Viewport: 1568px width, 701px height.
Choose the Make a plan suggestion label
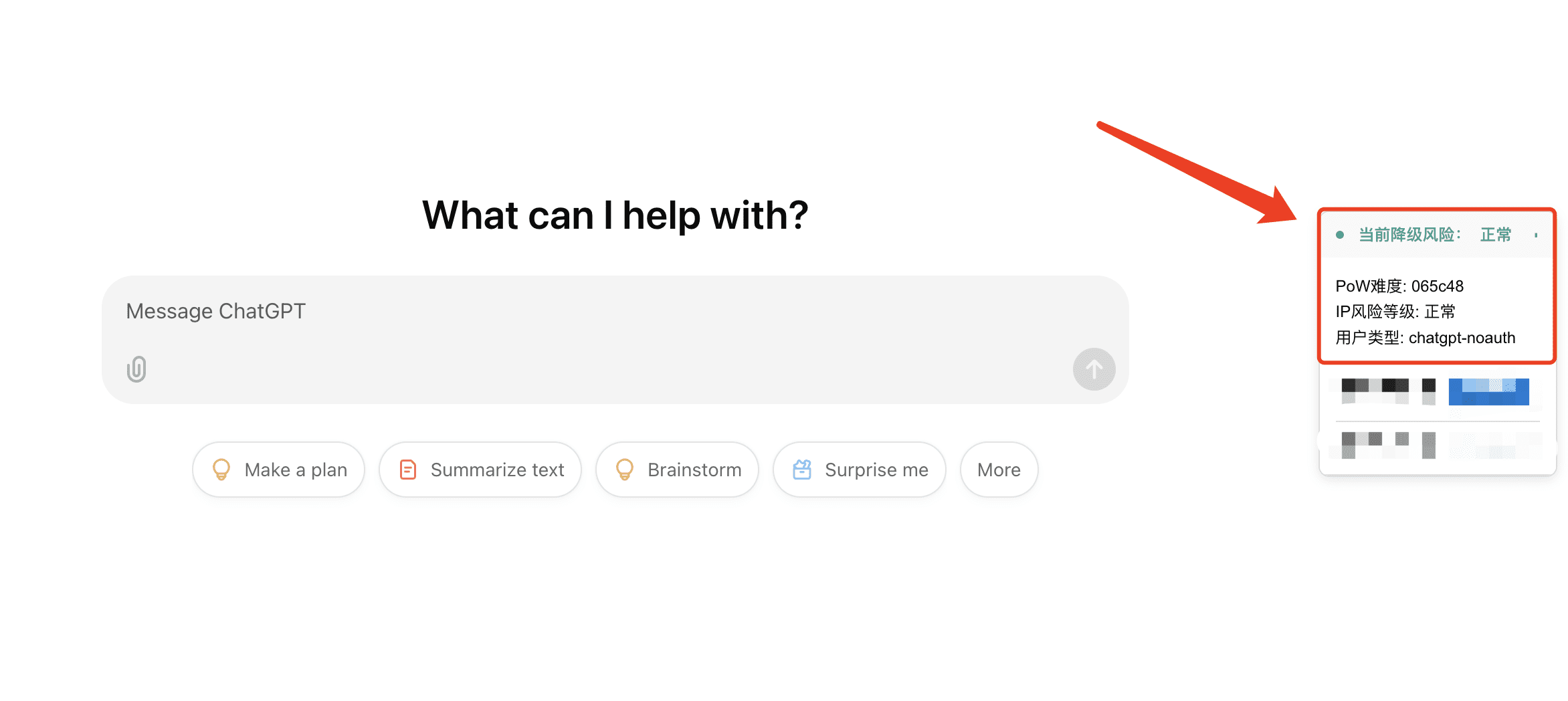coord(296,470)
